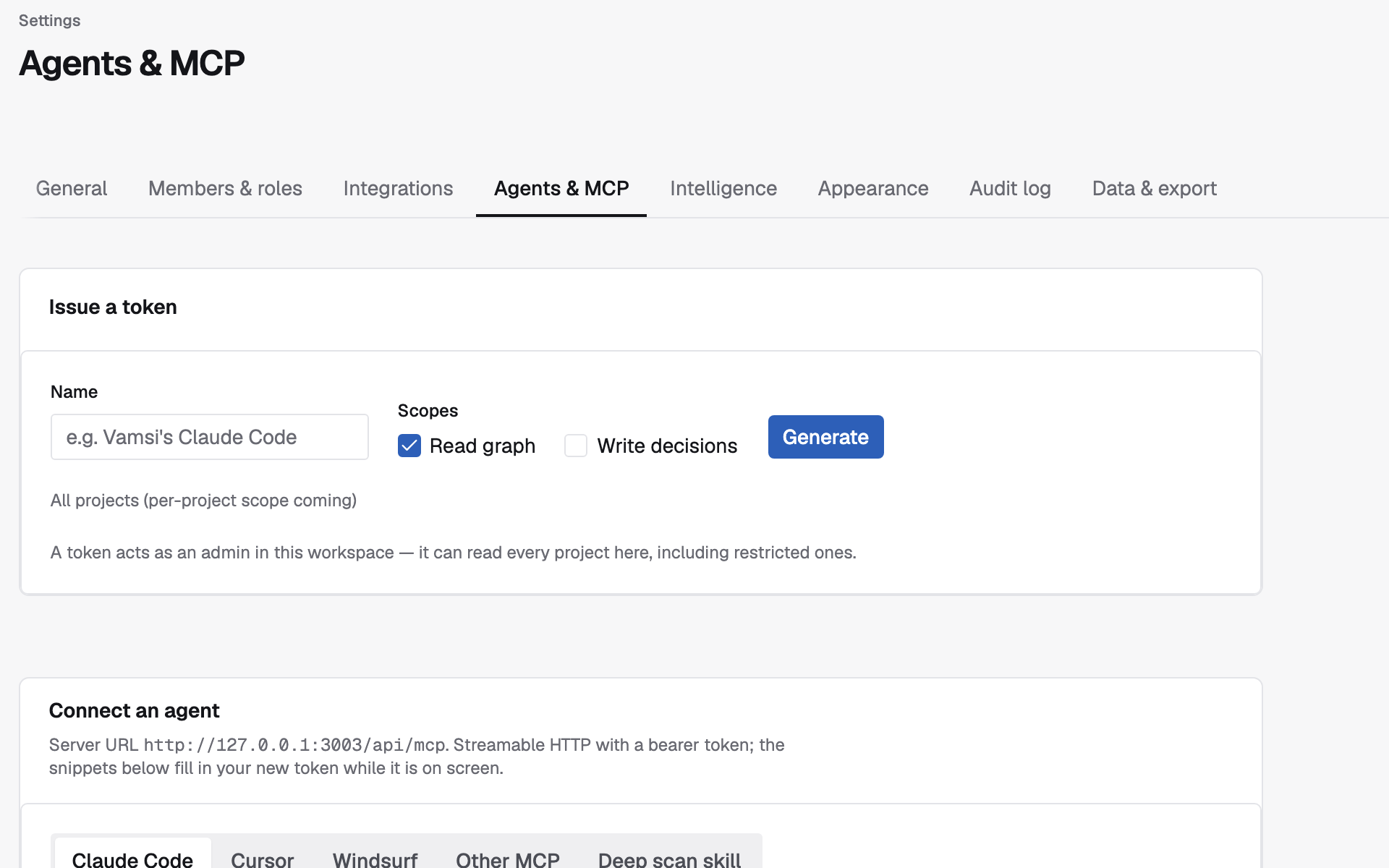
Task: Open the Integrations tab
Action: pyautogui.click(x=398, y=188)
